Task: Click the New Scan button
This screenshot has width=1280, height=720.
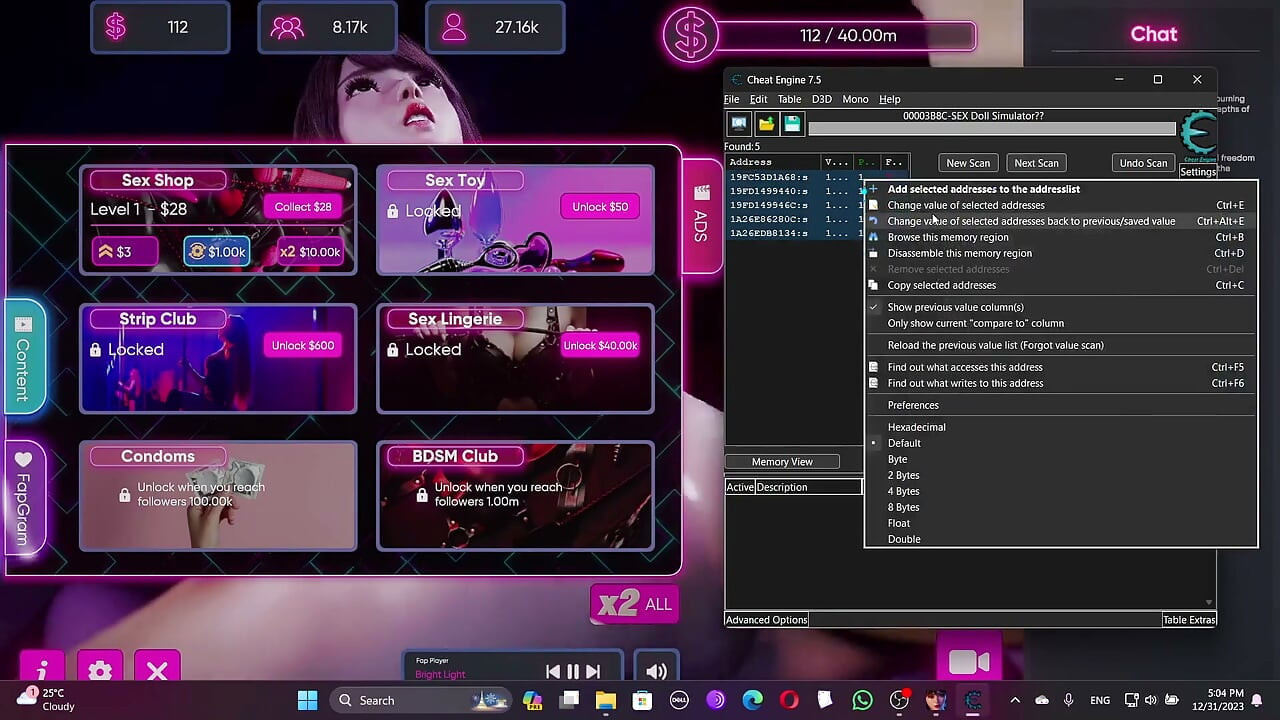Action: 968,163
